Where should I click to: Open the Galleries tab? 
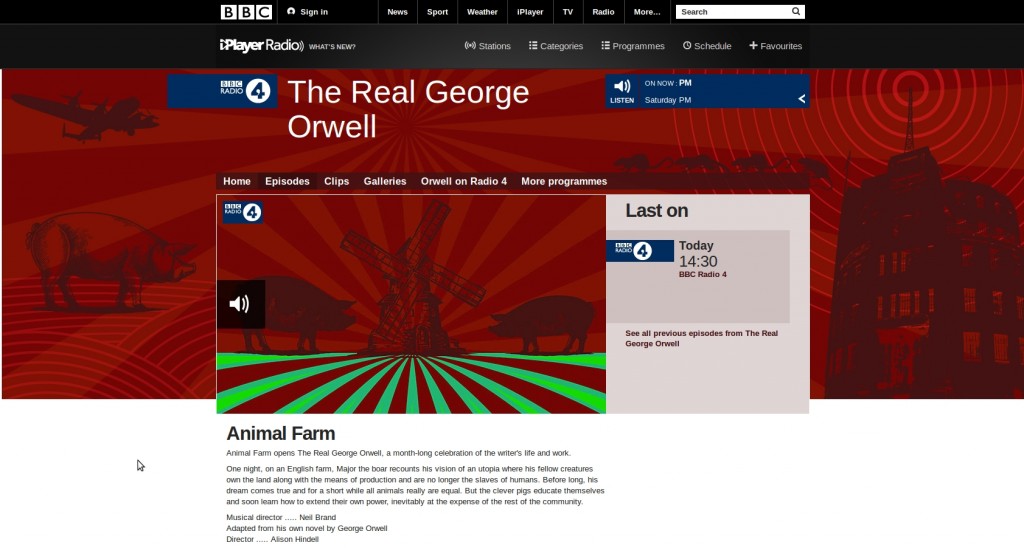[x=385, y=182]
